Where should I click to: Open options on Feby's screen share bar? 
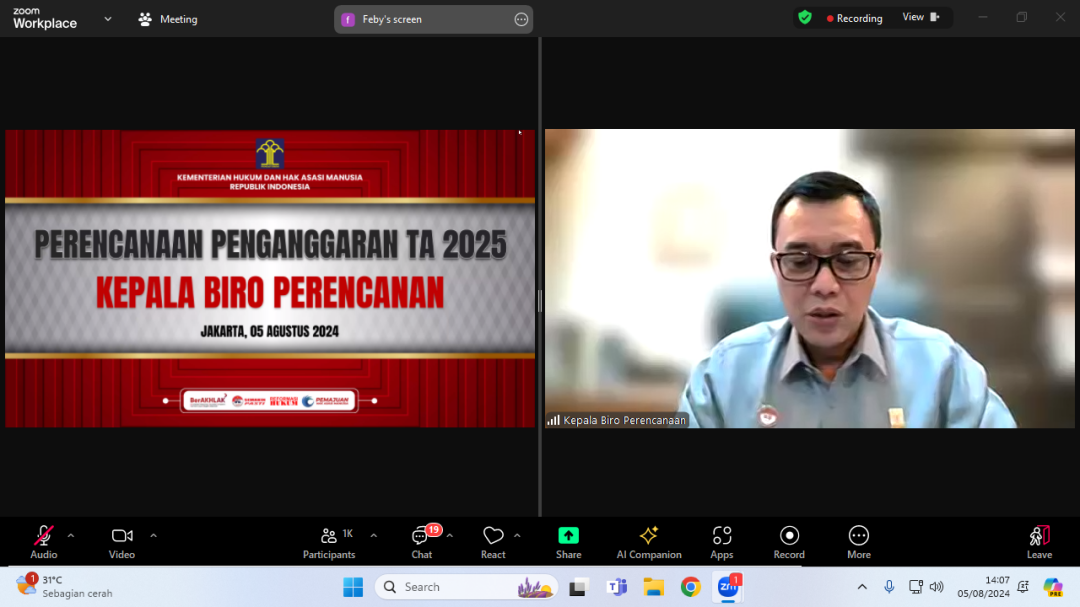pyautogui.click(x=521, y=19)
